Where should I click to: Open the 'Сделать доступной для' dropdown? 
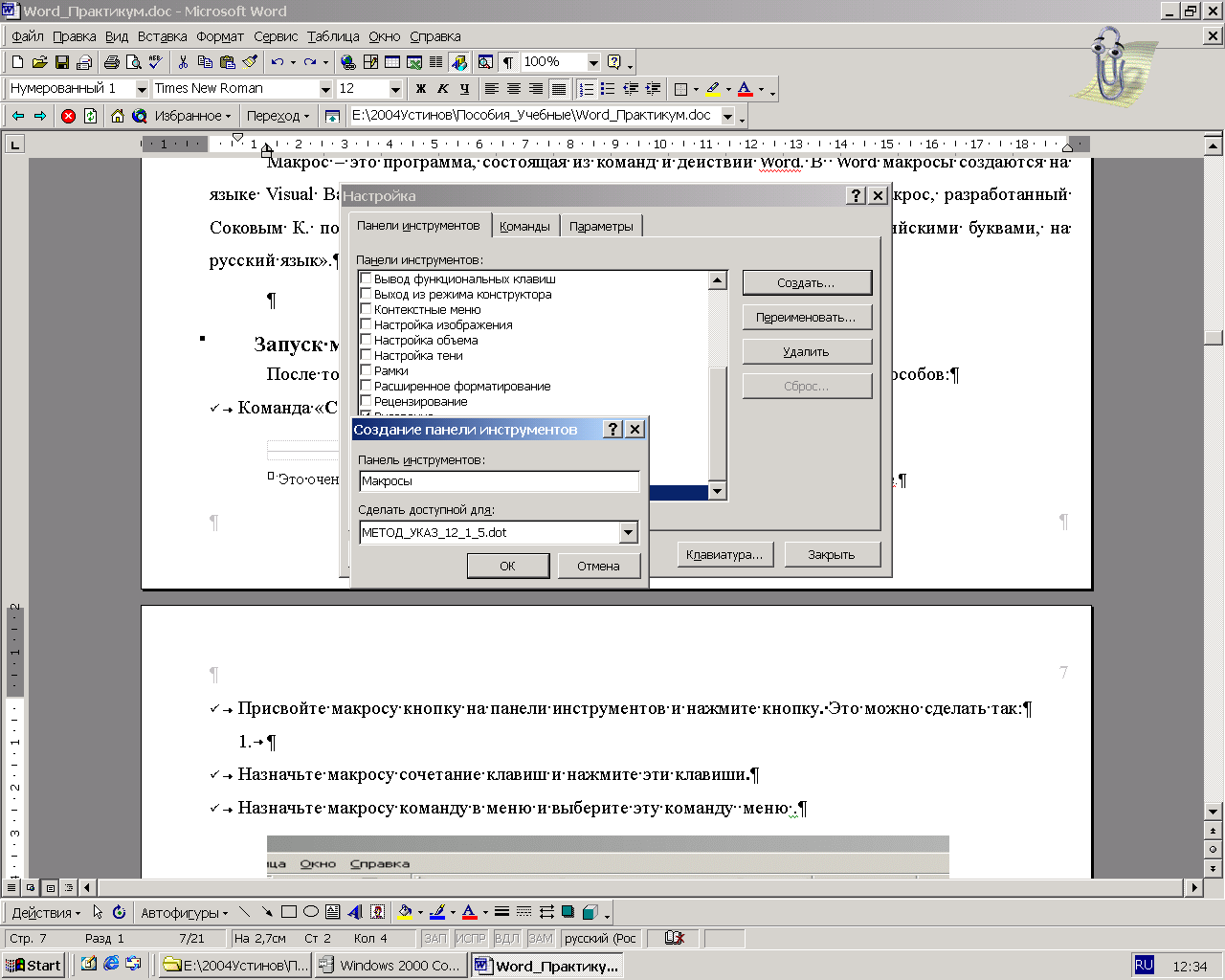coord(628,532)
